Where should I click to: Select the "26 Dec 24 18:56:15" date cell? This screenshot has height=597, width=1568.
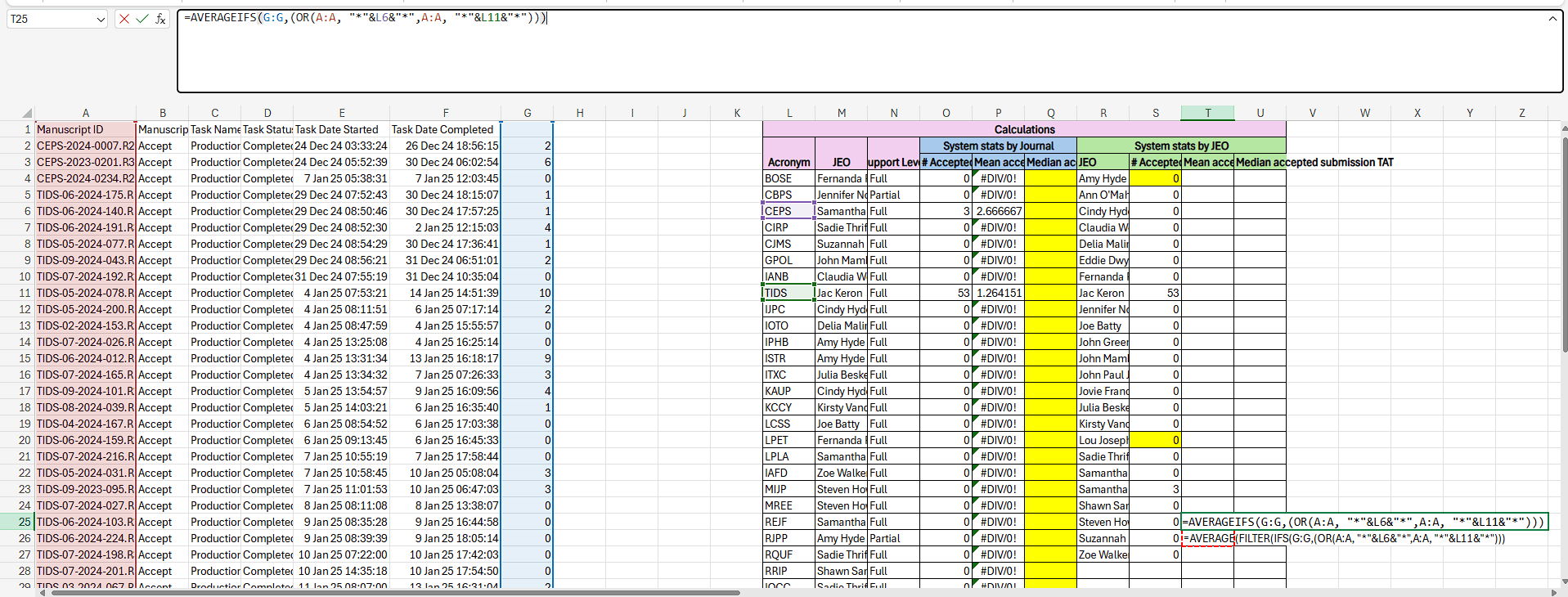pos(445,146)
